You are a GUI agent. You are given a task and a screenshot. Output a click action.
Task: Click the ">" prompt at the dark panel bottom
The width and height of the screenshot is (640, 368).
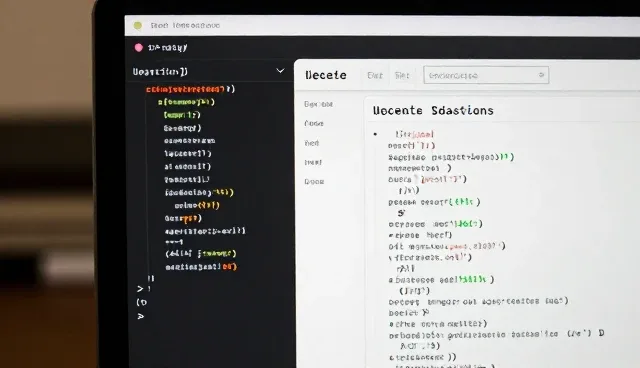pyautogui.click(x=140, y=289)
